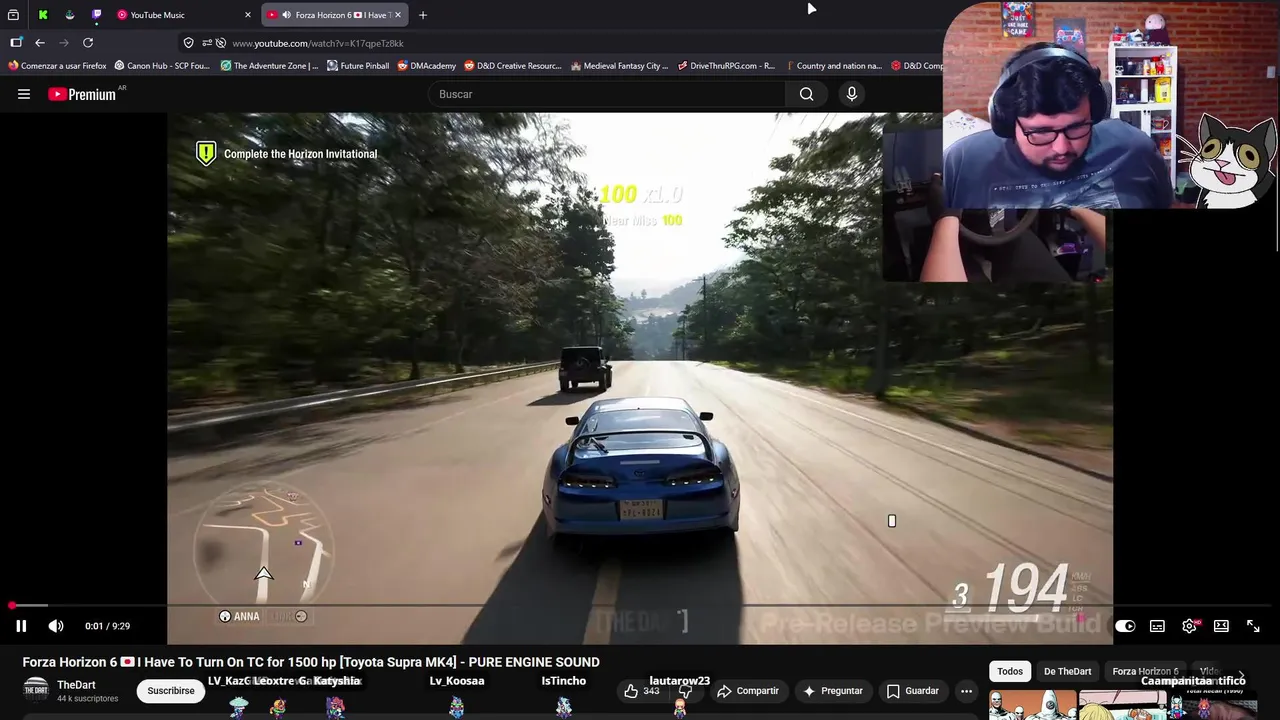Click the first recommended video thumbnail
The image size is (1280, 720).
pyautogui.click(x=1033, y=704)
